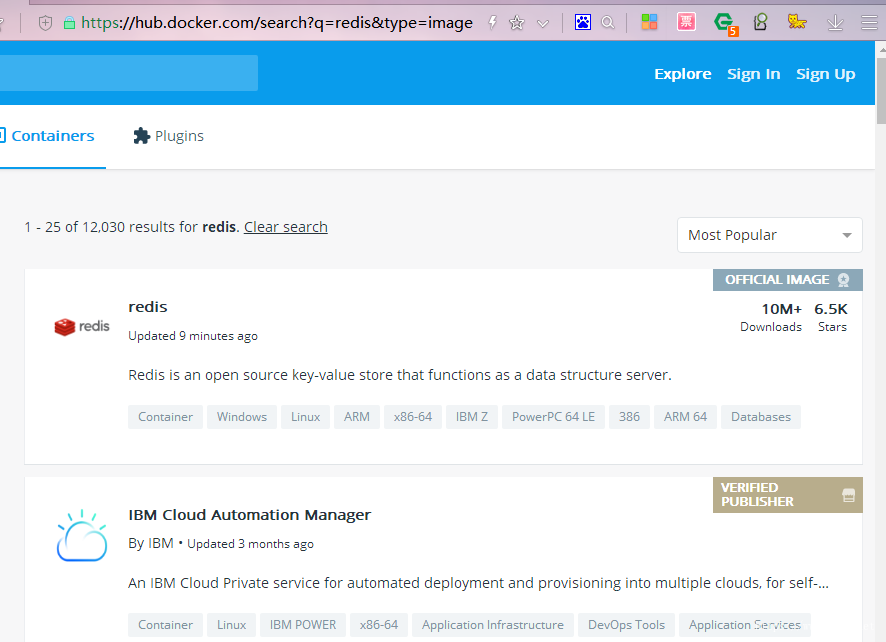
Task: Click the pink ticket extension icon
Action: click(686, 22)
